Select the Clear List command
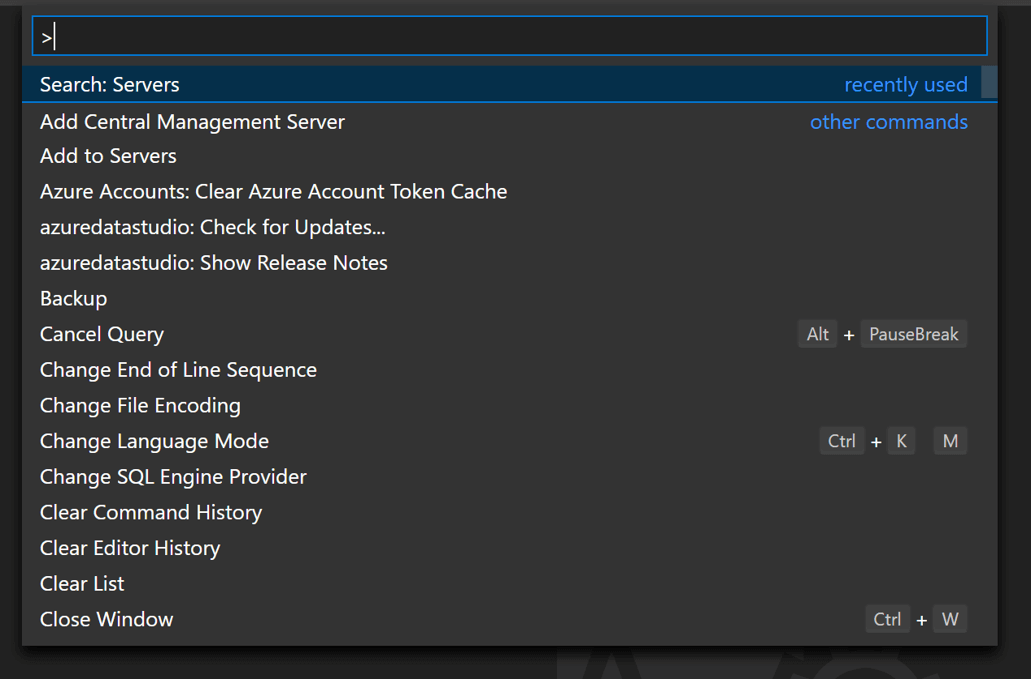The height and width of the screenshot is (679, 1031). [510, 583]
